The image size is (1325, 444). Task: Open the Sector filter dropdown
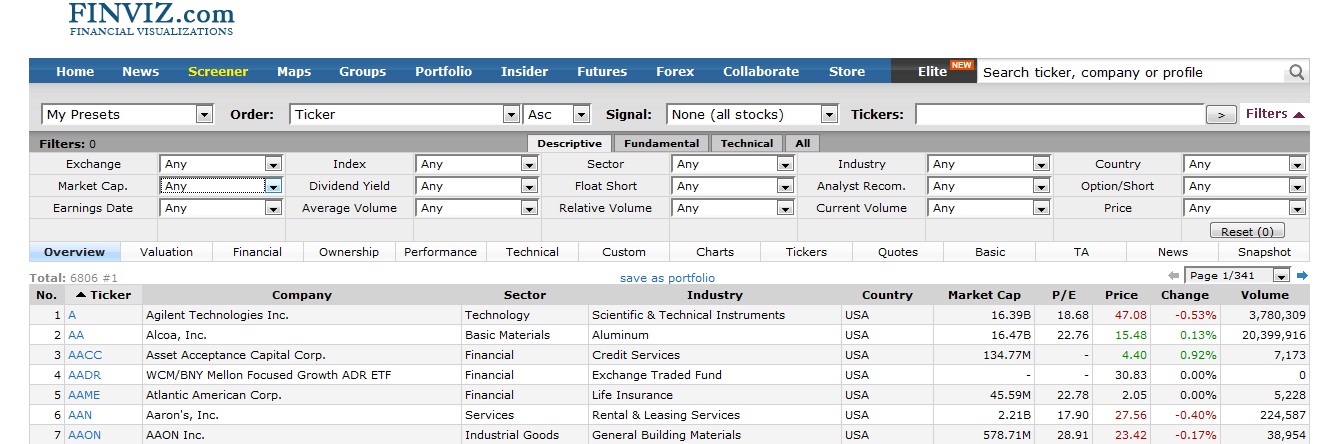[784, 164]
